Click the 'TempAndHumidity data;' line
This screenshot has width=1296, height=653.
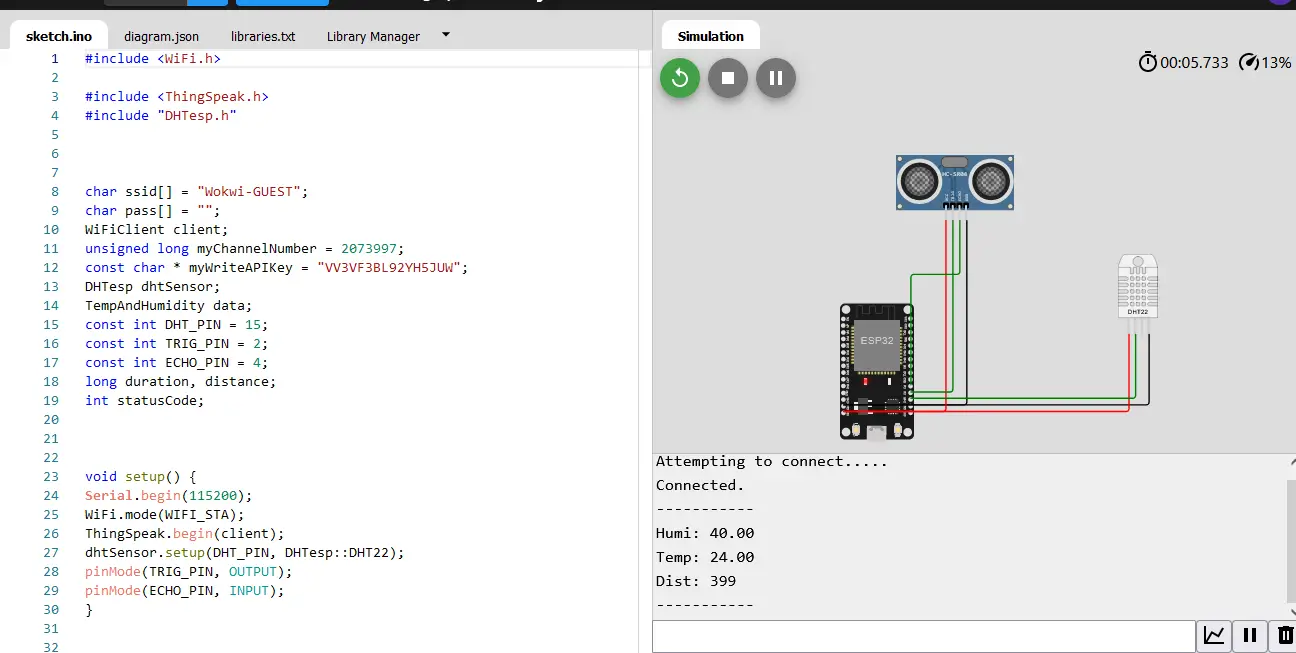point(169,306)
